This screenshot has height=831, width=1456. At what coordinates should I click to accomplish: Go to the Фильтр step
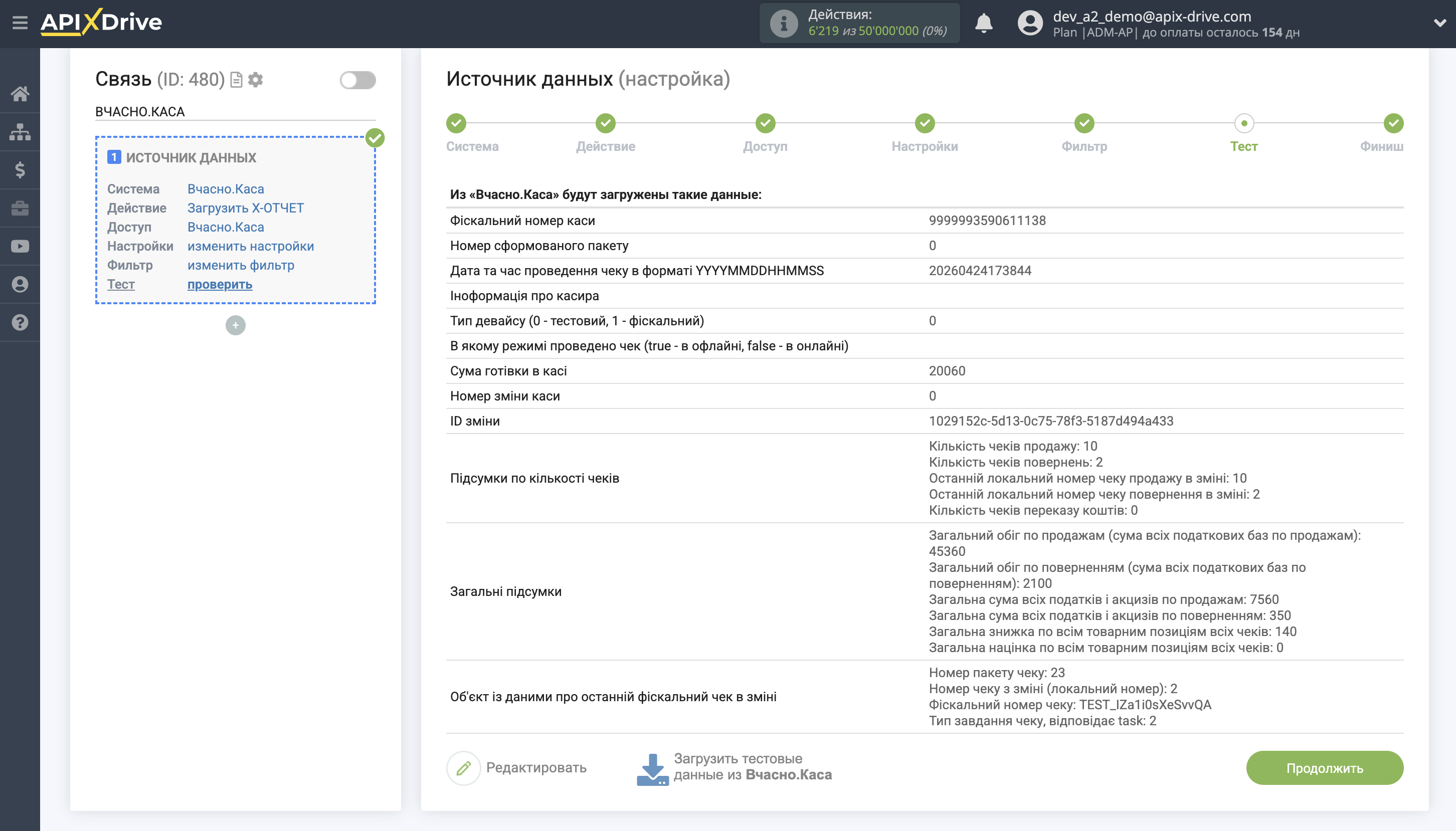(1084, 123)
